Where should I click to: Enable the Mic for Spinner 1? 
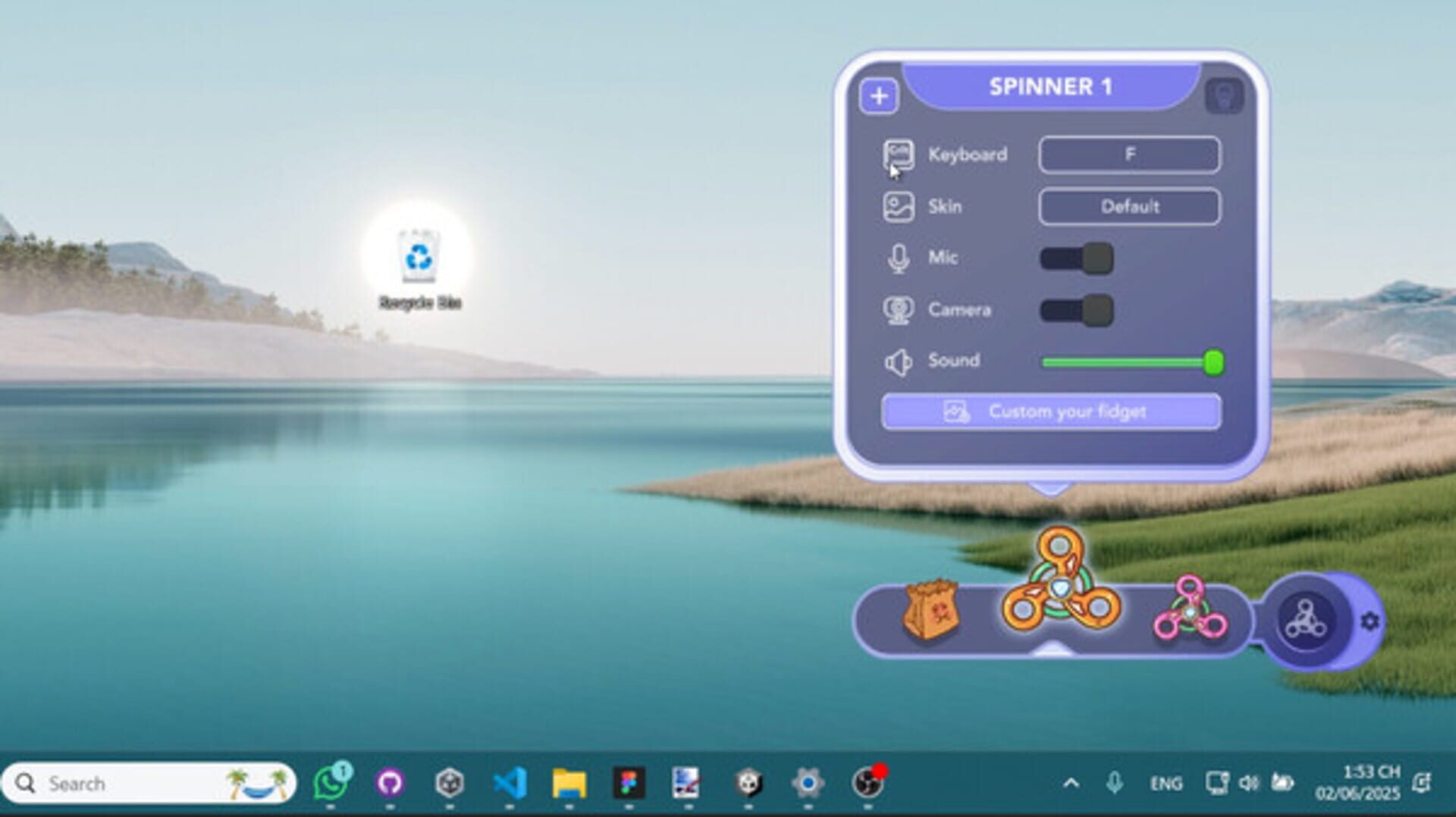tap(1075, 258)
